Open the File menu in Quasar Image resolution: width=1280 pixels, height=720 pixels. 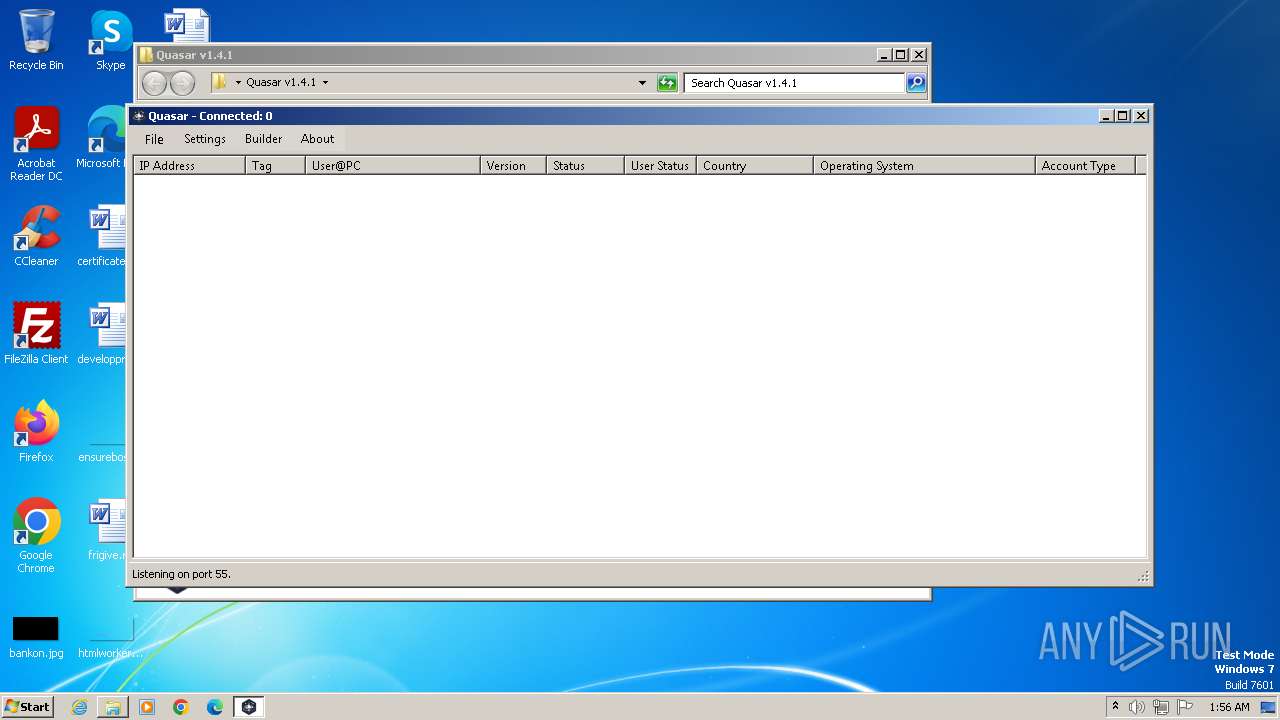click(x=154, y=139)
